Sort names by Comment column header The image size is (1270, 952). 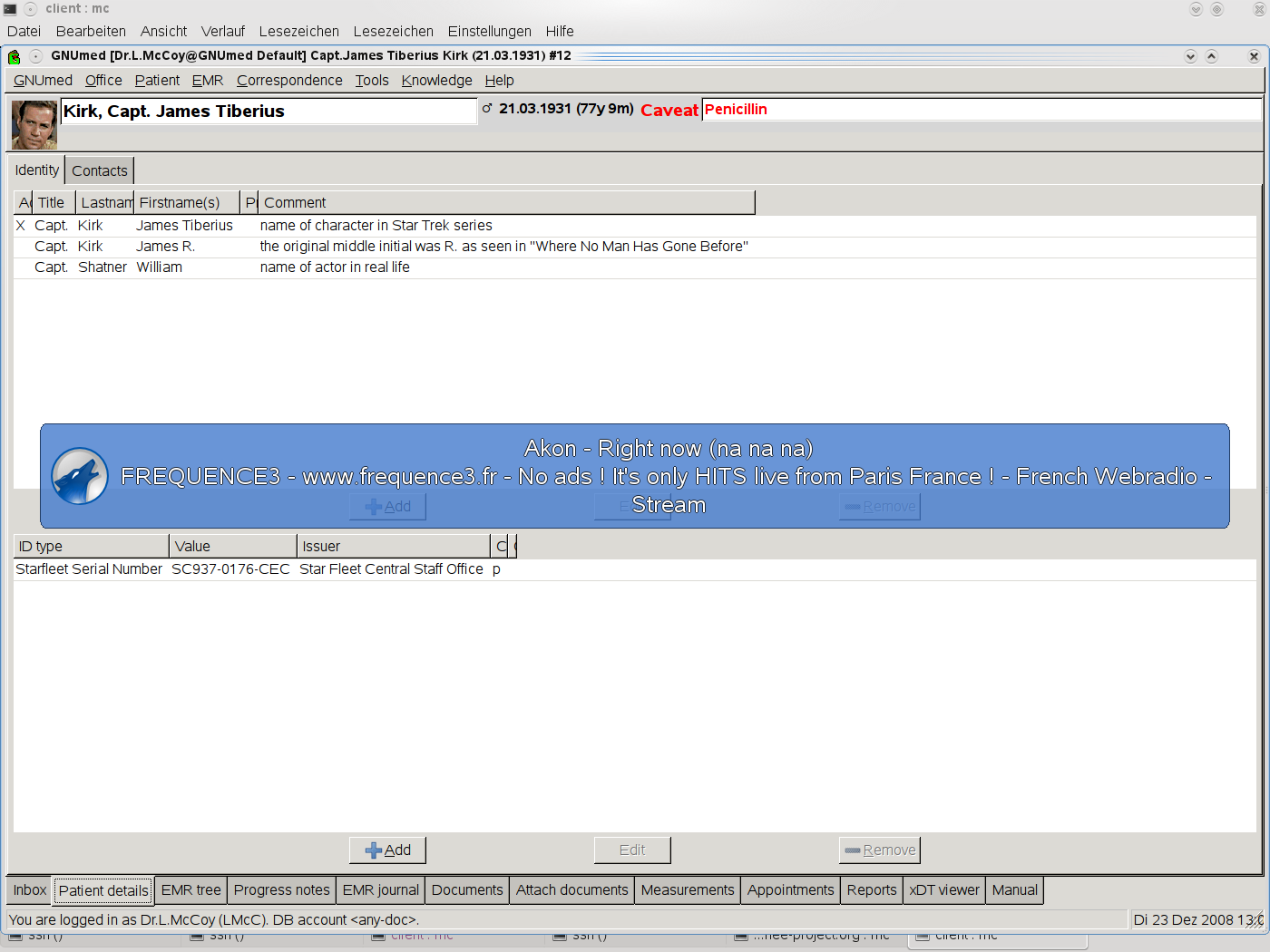pos(506,202)
